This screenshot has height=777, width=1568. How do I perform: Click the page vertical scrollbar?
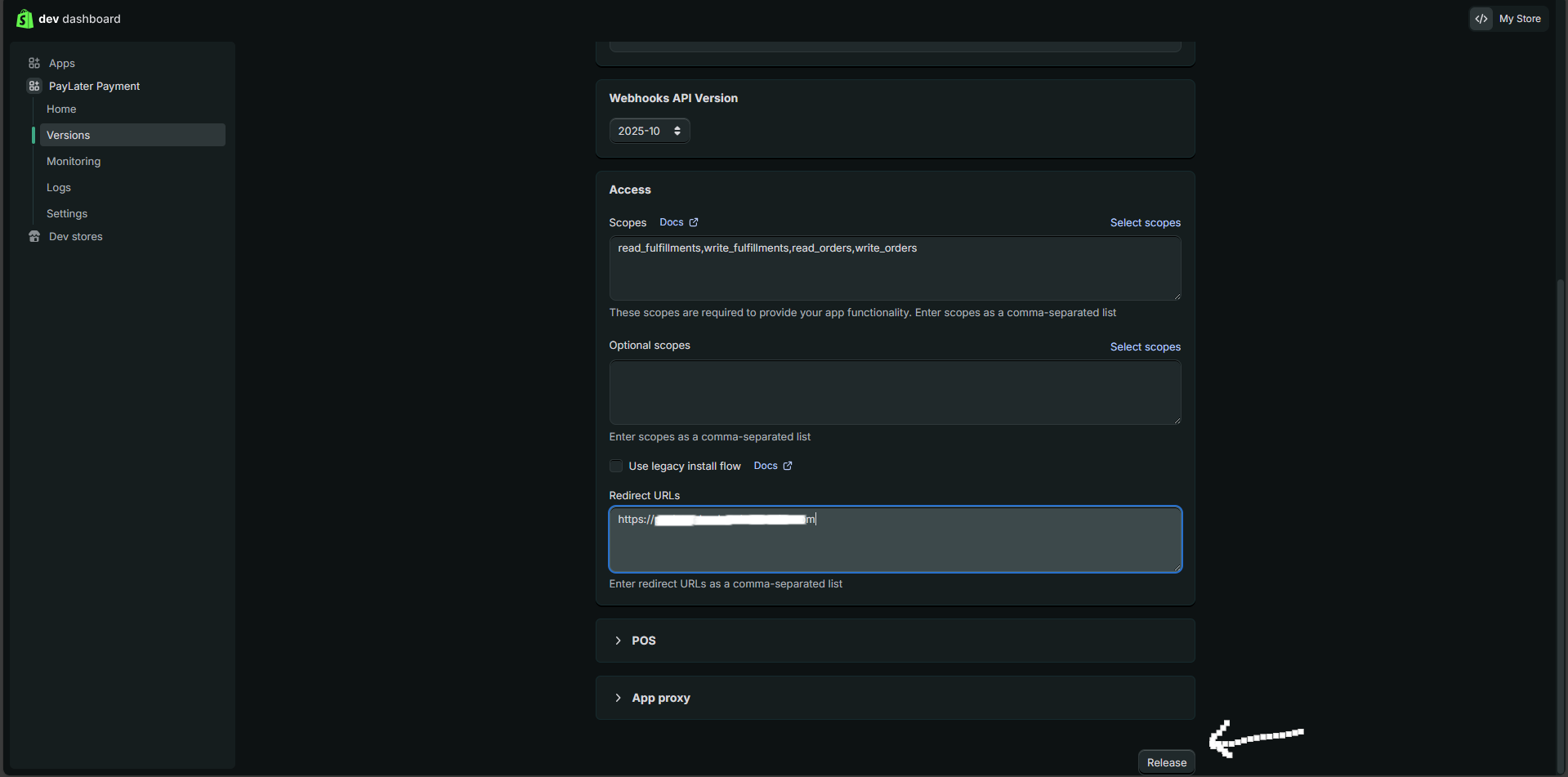tap(1561, 523)
